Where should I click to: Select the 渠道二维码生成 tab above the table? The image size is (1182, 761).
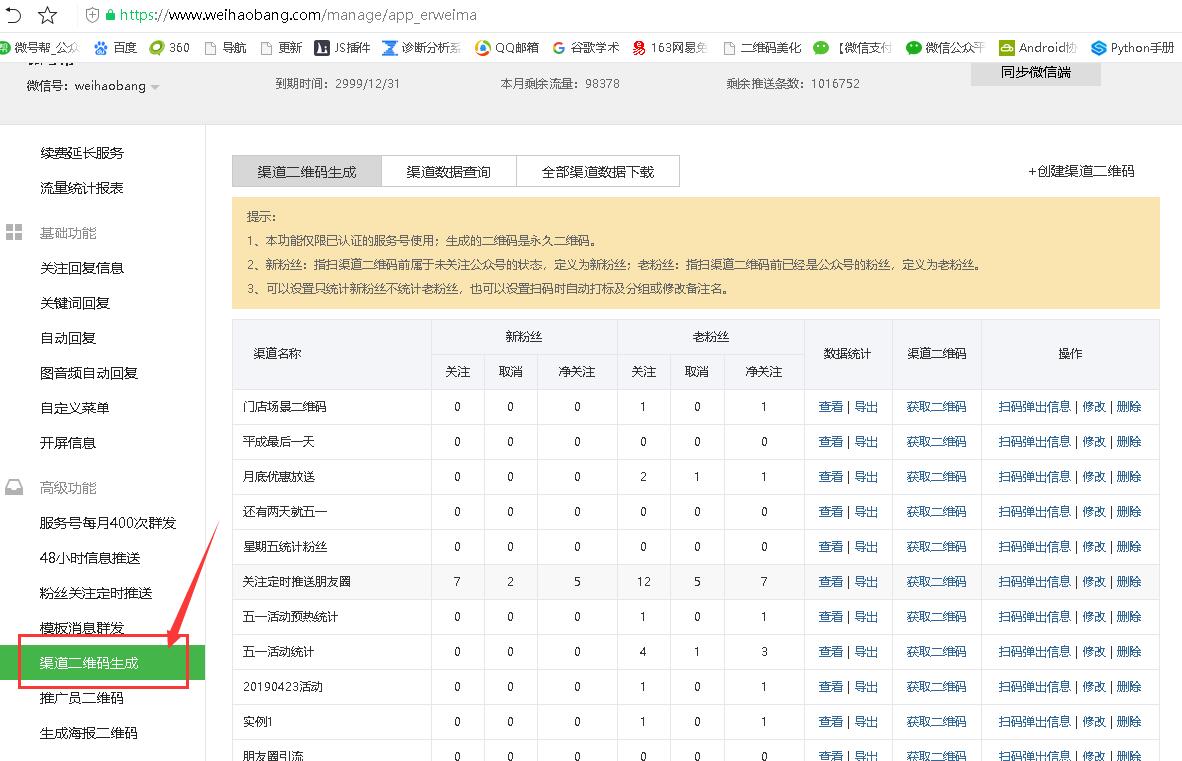(x=307, y=171)
